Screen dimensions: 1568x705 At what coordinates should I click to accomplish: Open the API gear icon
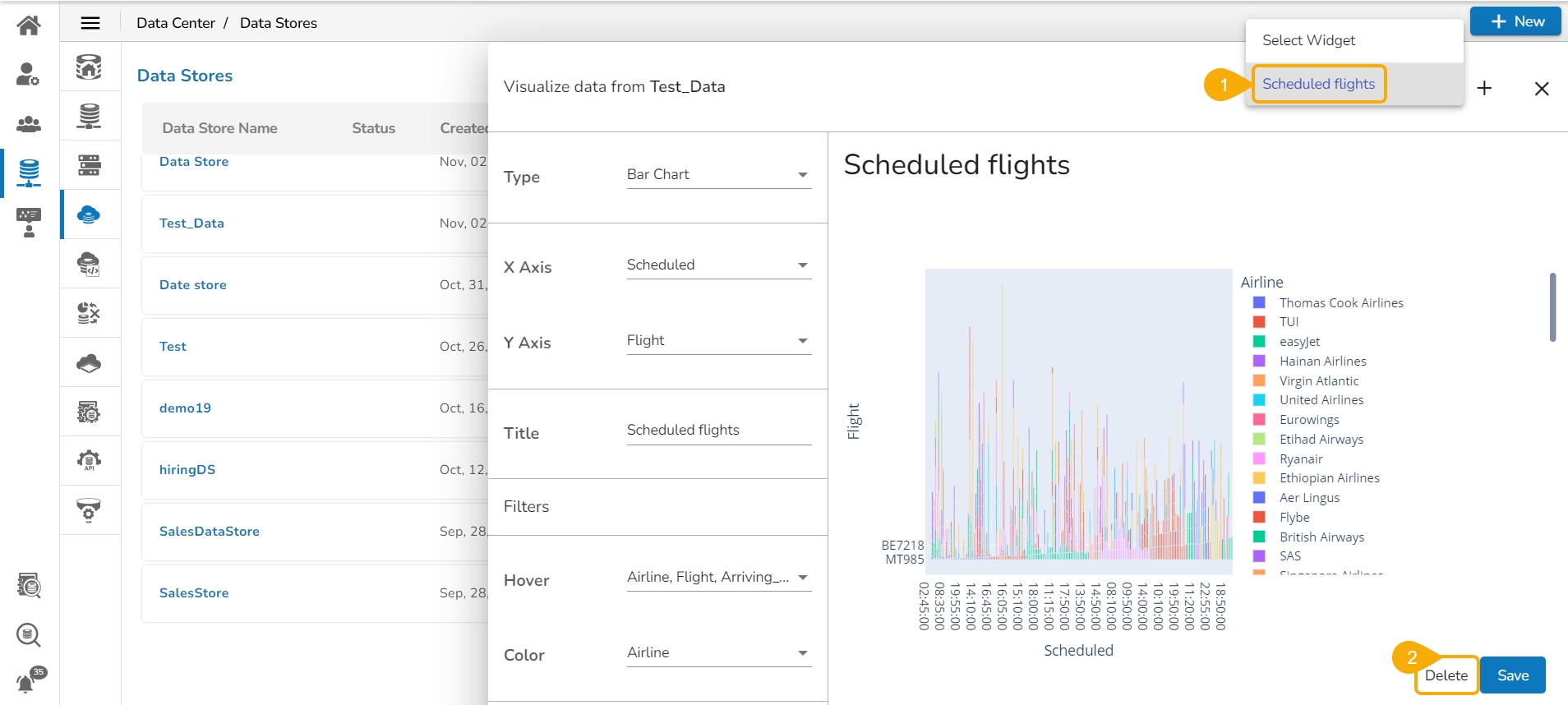tap(89, 461)
